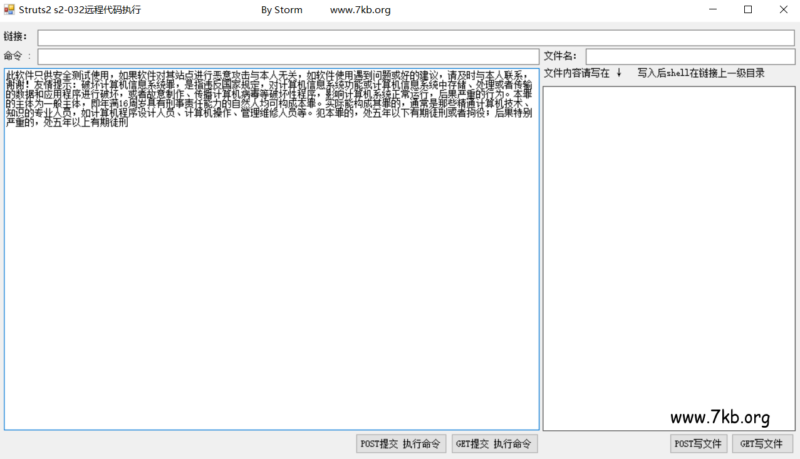The height and width of the screenshot is (459, 800).
Task: Click the 文件内容请写在 hint text
Action: tap(577, 73)
